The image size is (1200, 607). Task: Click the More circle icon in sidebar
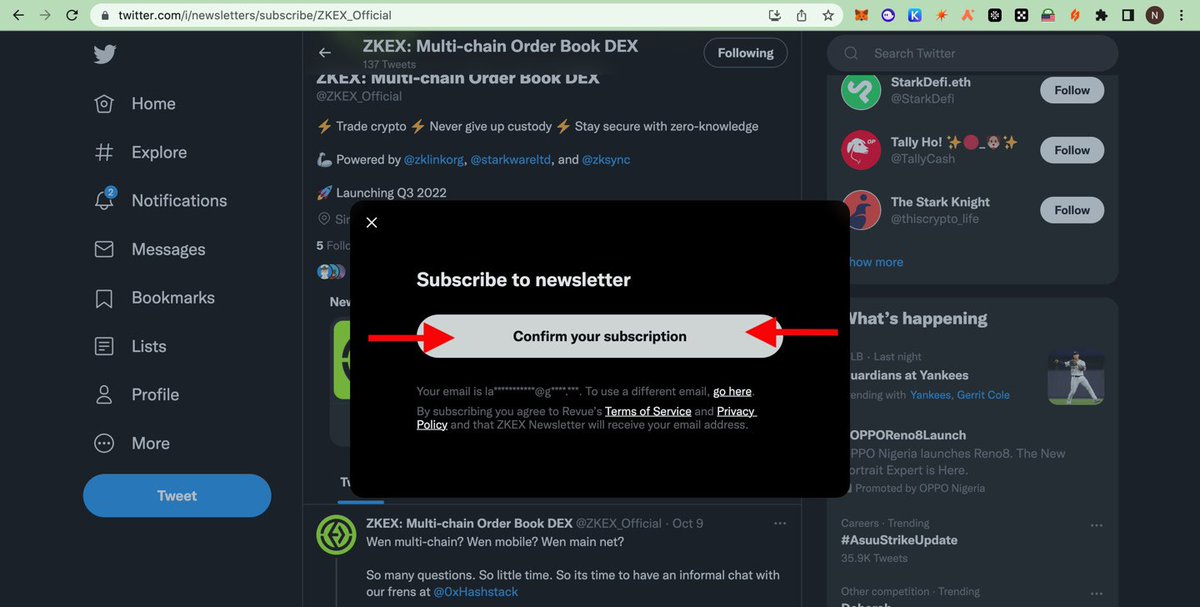click(x=104, y=443)
